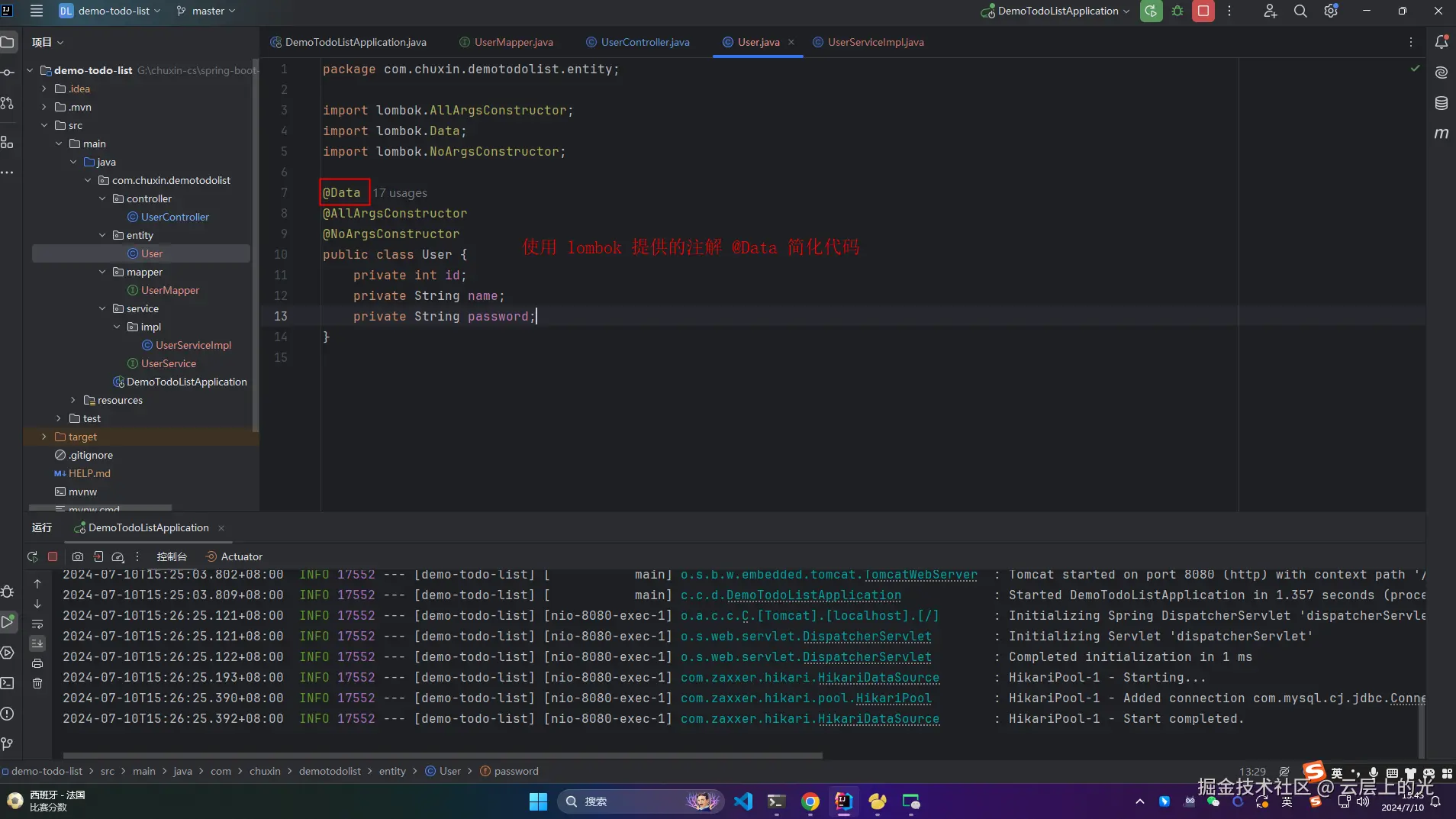Switch to the UserMapper.java tab
1456x819 pixels.
pyautogui.click(x=507, y=42)
